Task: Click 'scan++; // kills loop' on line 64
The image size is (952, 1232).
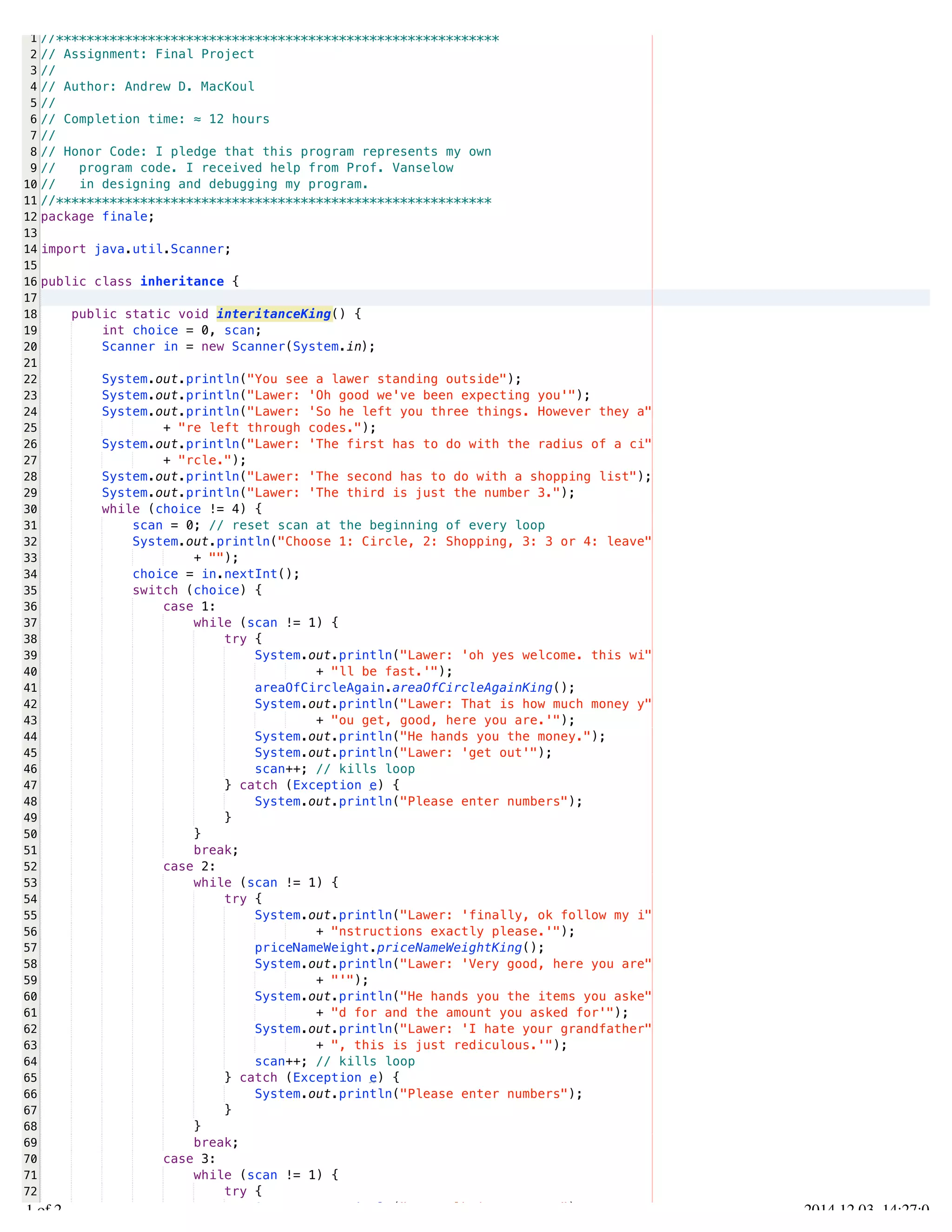Action: tap(335, 1062)
